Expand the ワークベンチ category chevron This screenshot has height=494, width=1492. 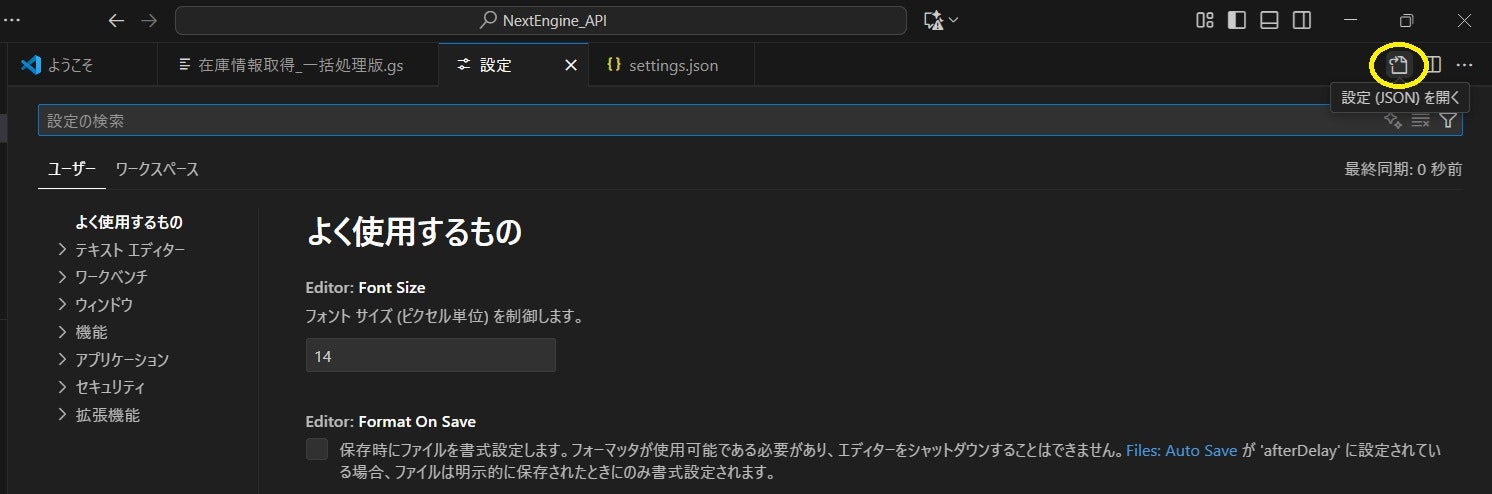point(62,276)
